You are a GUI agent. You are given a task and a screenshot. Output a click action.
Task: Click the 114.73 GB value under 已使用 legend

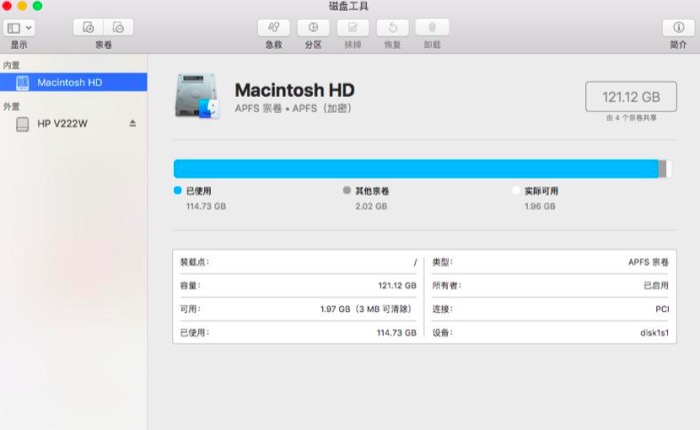206,206
